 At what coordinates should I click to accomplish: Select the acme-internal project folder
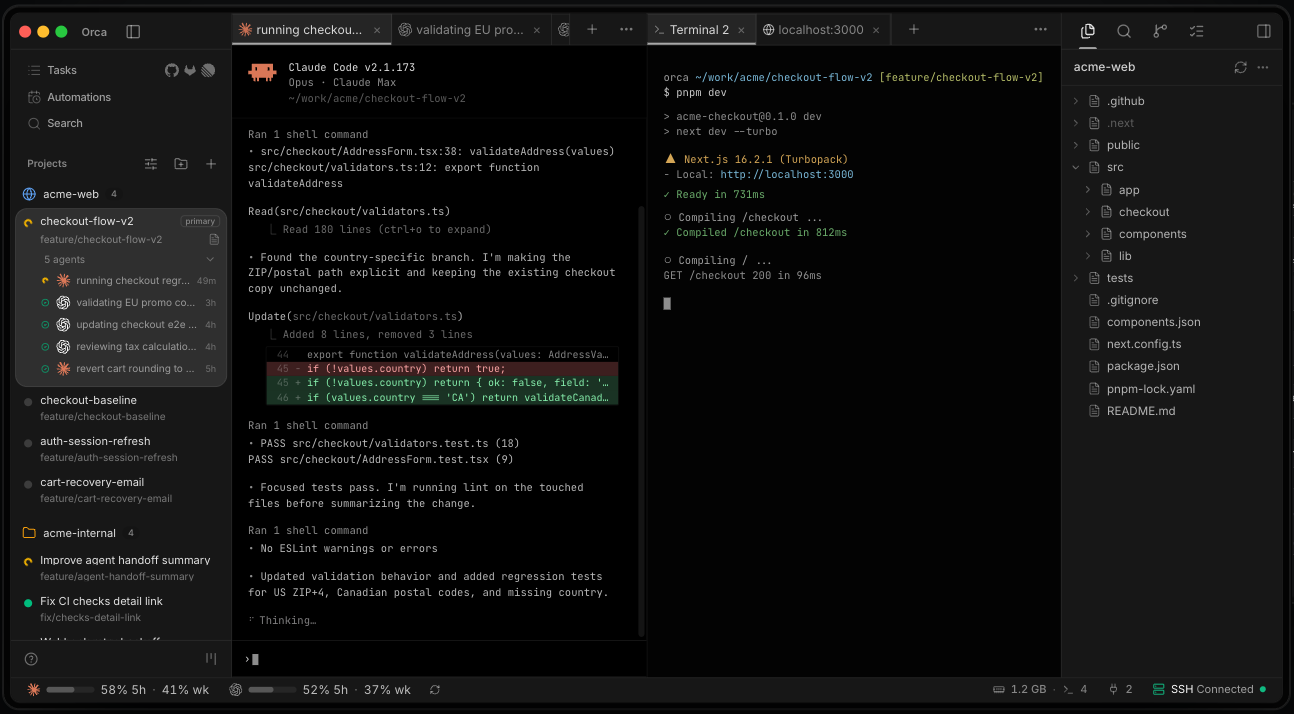[79, 533]
